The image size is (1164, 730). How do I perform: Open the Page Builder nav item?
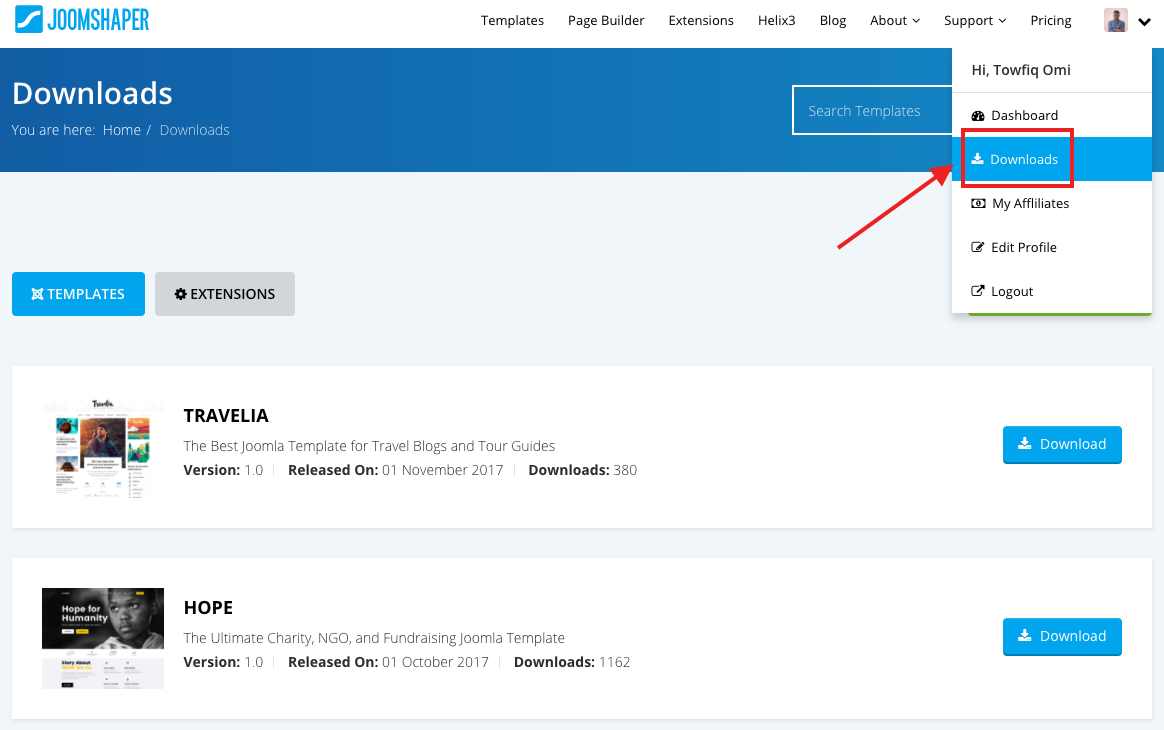click(606, 21)
